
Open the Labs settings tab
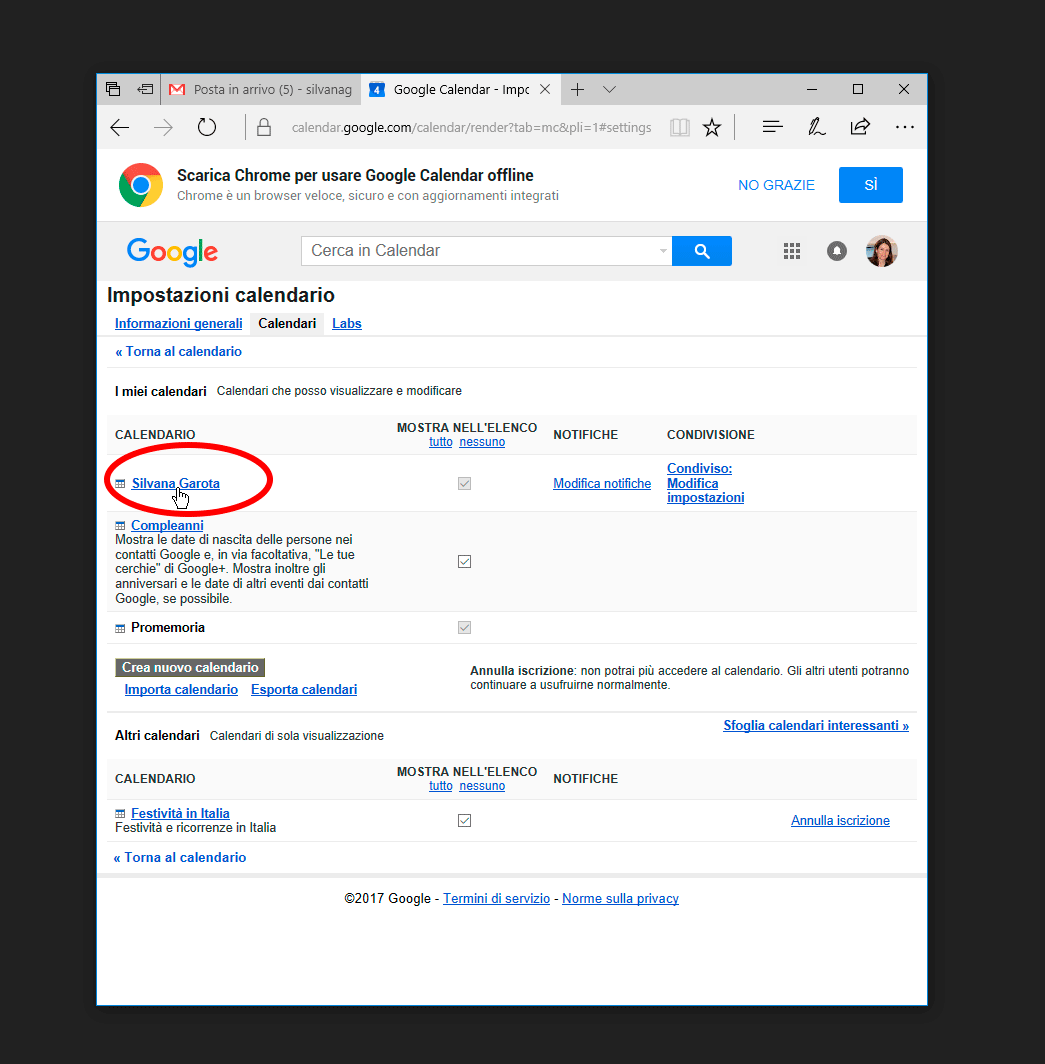point(347,324)
